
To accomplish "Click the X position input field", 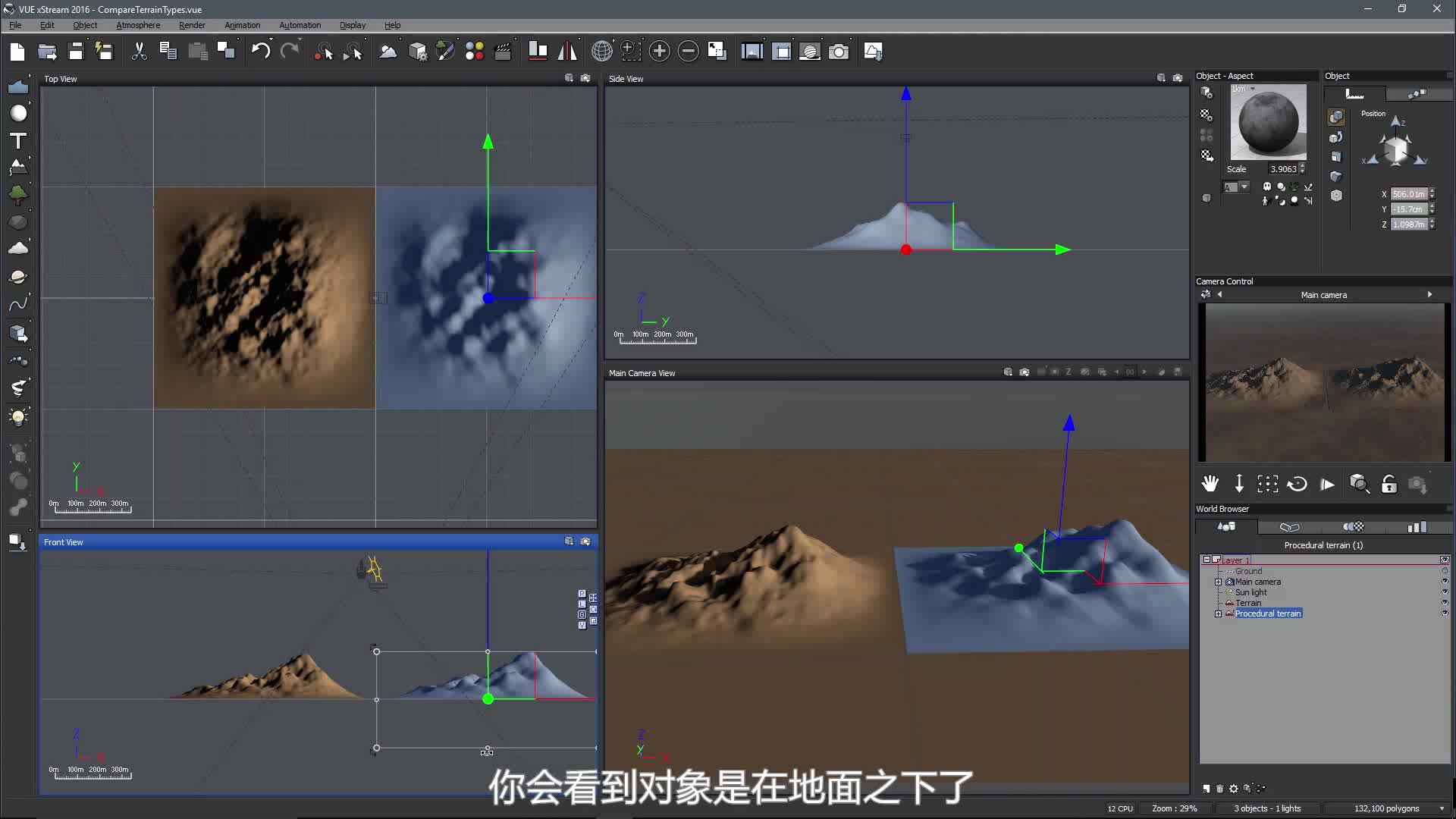I will 1408,194.
